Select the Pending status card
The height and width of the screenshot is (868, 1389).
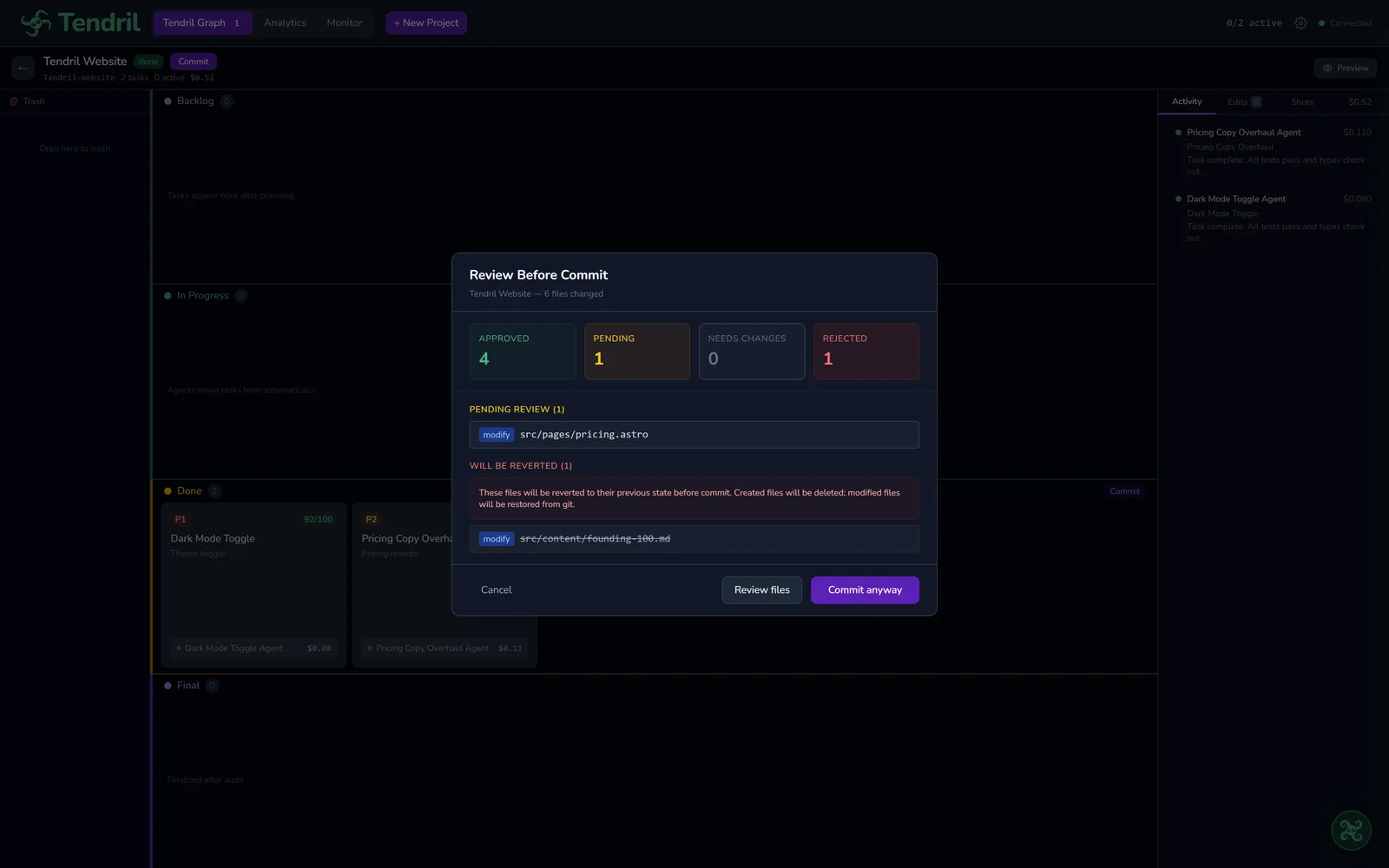coord(636,351)
